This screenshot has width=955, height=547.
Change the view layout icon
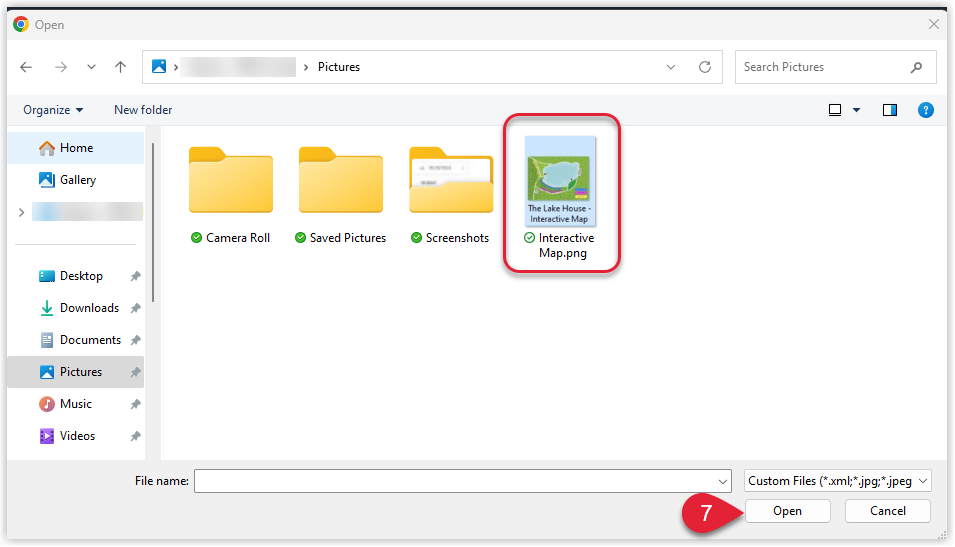(x=835, y=110)
